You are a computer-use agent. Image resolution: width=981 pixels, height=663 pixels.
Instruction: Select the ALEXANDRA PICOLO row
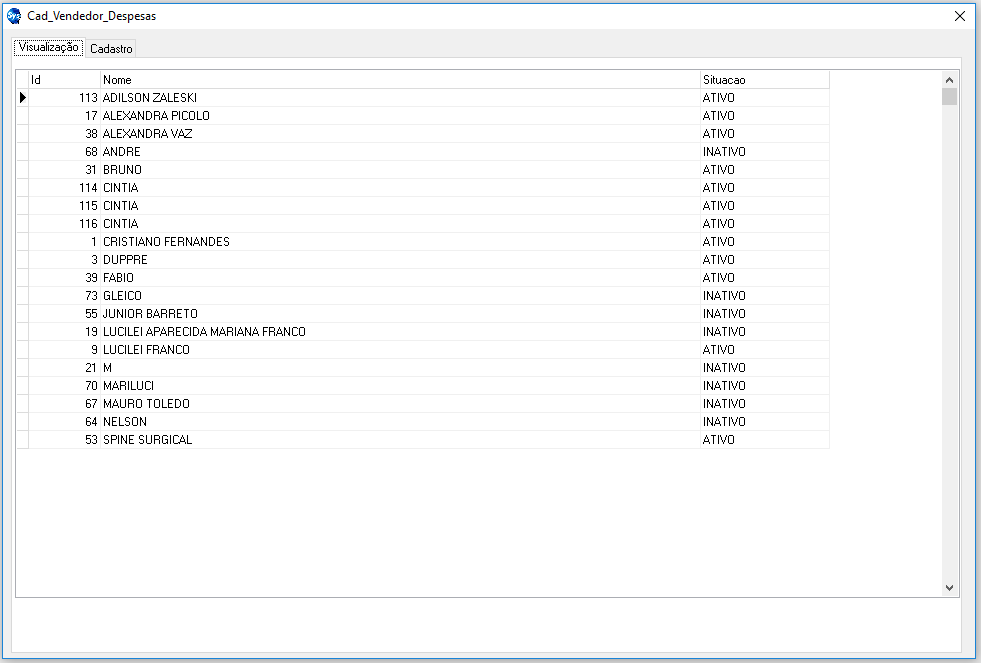[156, 116]
